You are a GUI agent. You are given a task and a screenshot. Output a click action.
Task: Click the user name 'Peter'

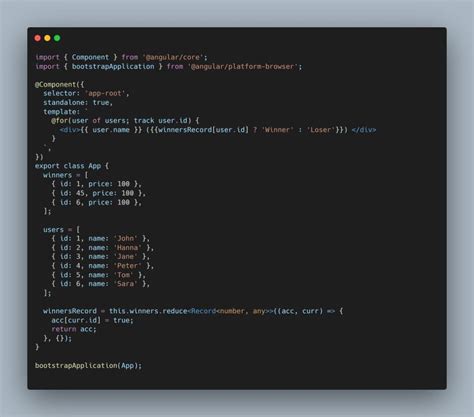point(127,266)
